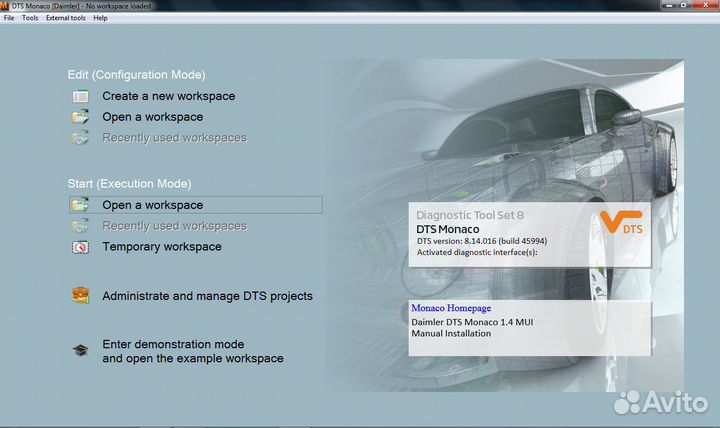This screenshot has height=428, width=720.
Task: Choose the Temporary workspace label
Action: pos(161,247)
